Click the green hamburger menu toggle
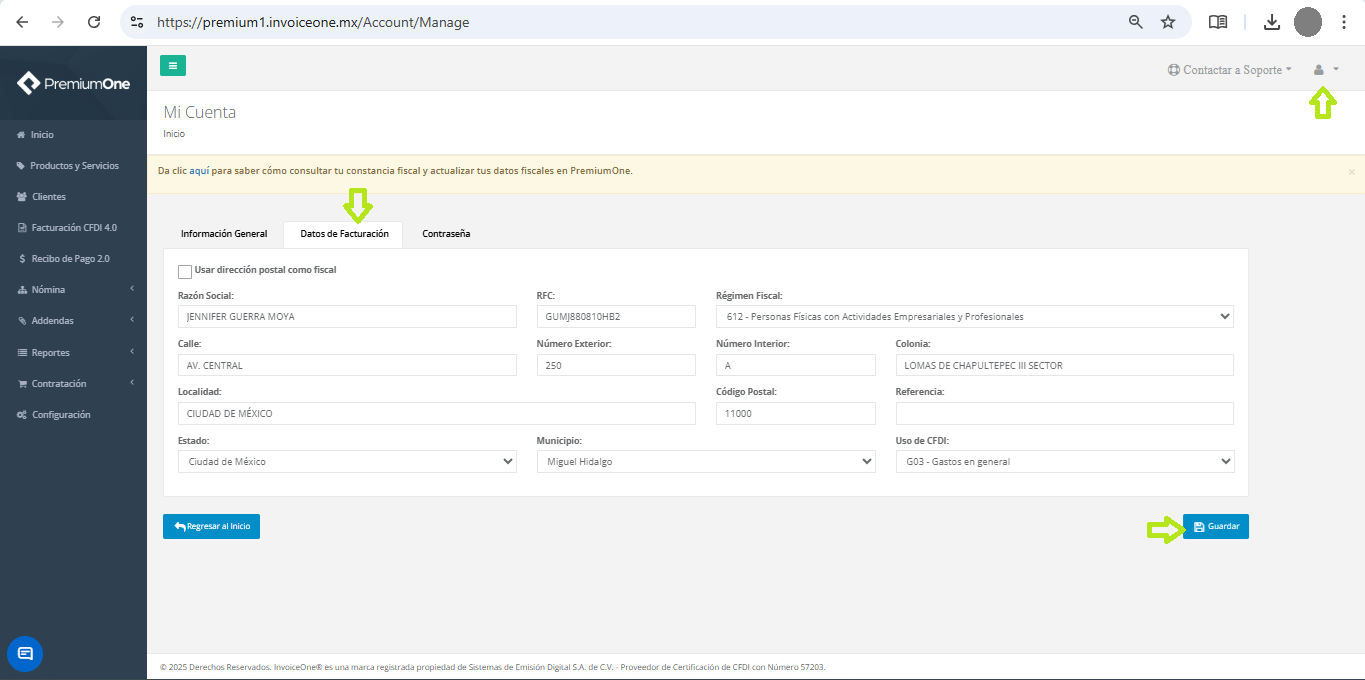Viewport: 1365px width, 680px height. pyautogui.click(x=172, y=66)
